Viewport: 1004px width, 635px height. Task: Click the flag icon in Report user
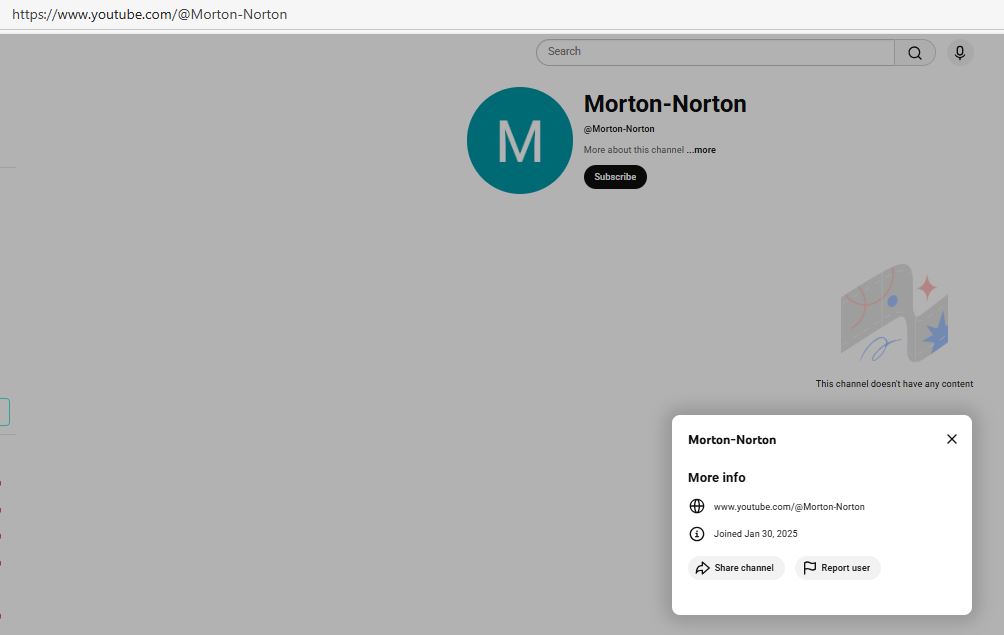click(810, 568)
